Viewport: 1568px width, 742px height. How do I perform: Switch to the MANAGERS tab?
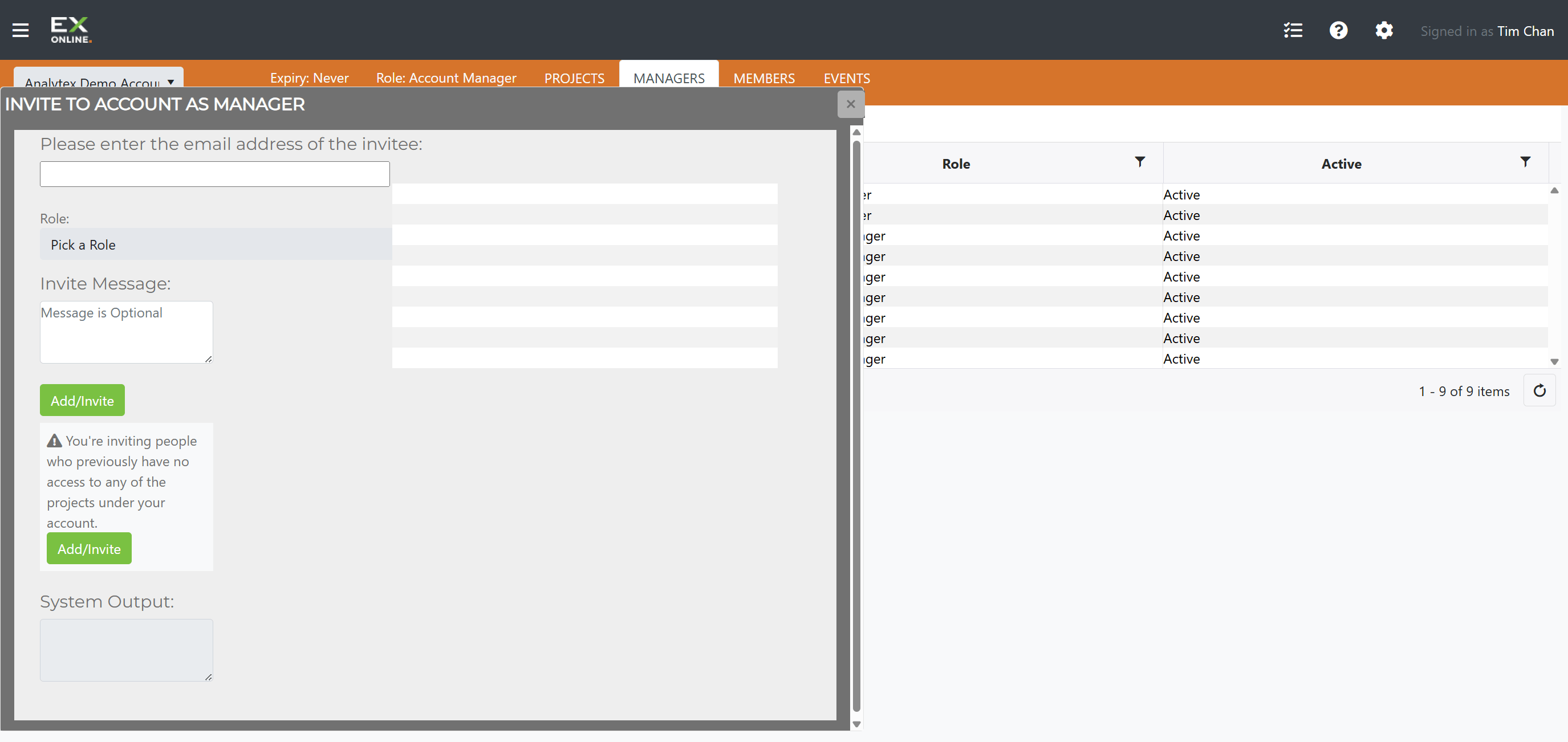click(x=668, y=79)
